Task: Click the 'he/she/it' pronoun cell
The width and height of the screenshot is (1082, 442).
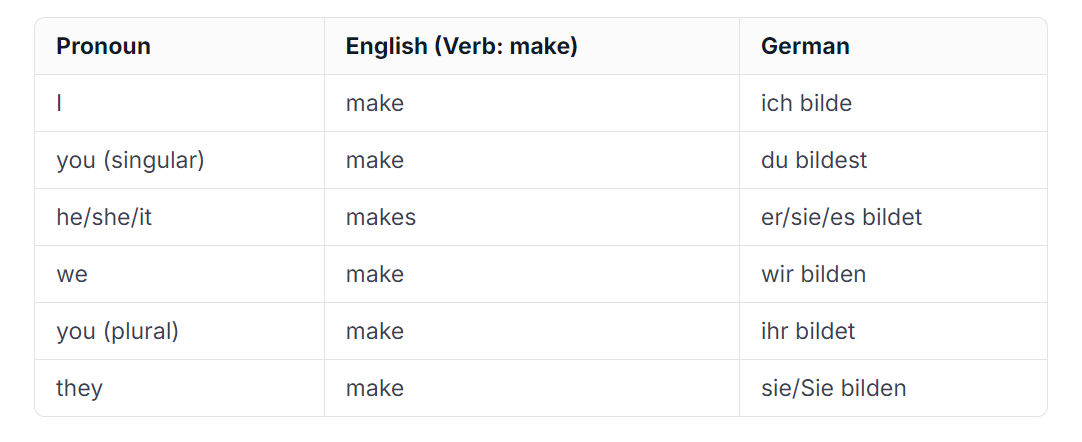Action: (x=104, y=217)
